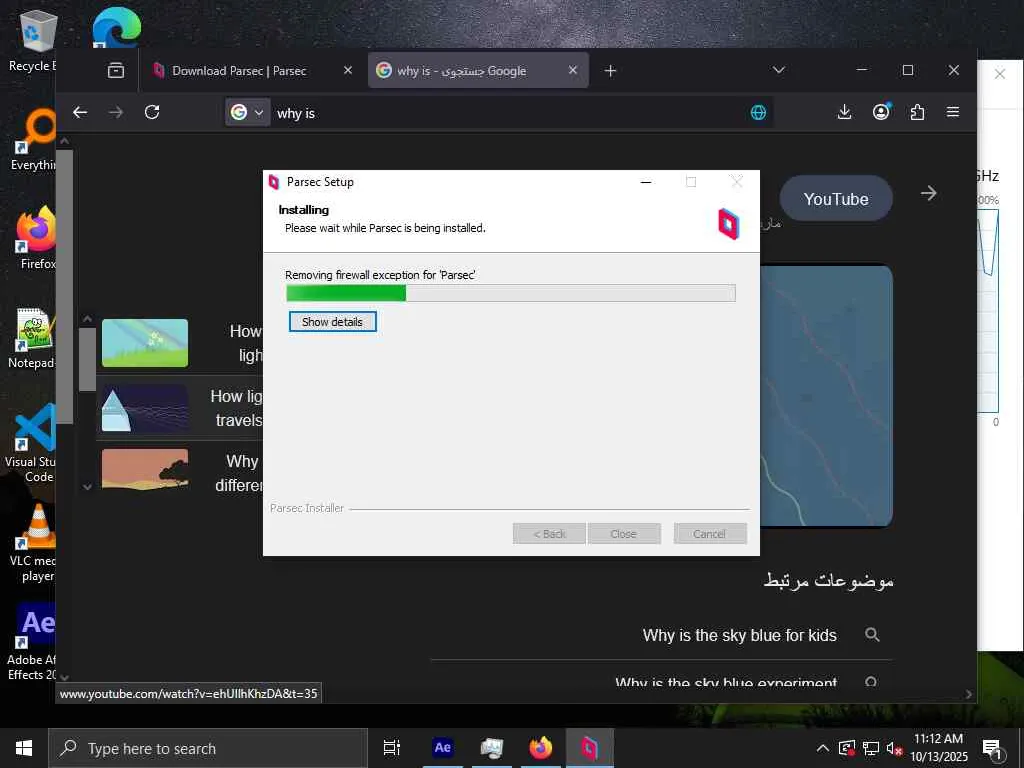This screenshot has height=768, width=1024.
Task: Click the YouTube filter chip
Action: tap(836, 199)
